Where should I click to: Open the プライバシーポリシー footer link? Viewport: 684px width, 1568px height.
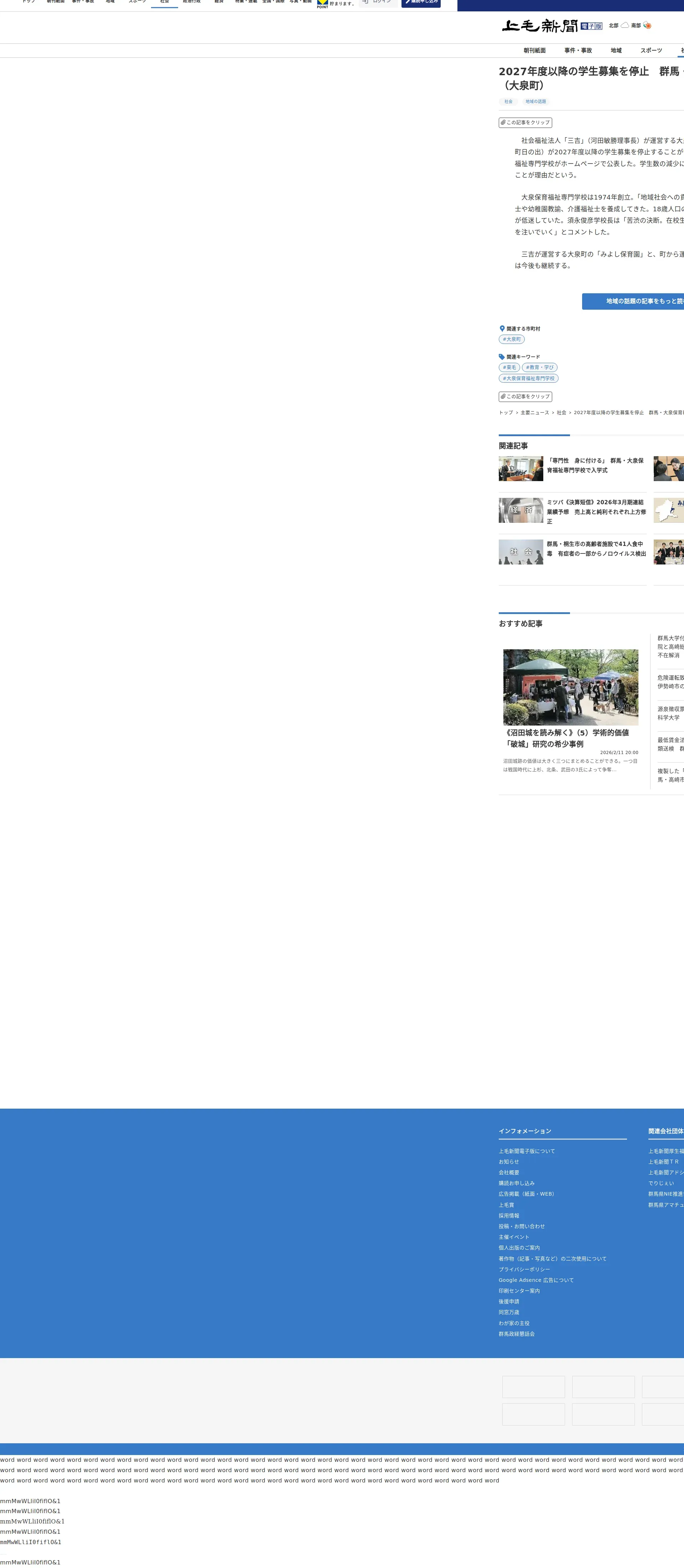pyautogui.click(x=524, y=1269)
